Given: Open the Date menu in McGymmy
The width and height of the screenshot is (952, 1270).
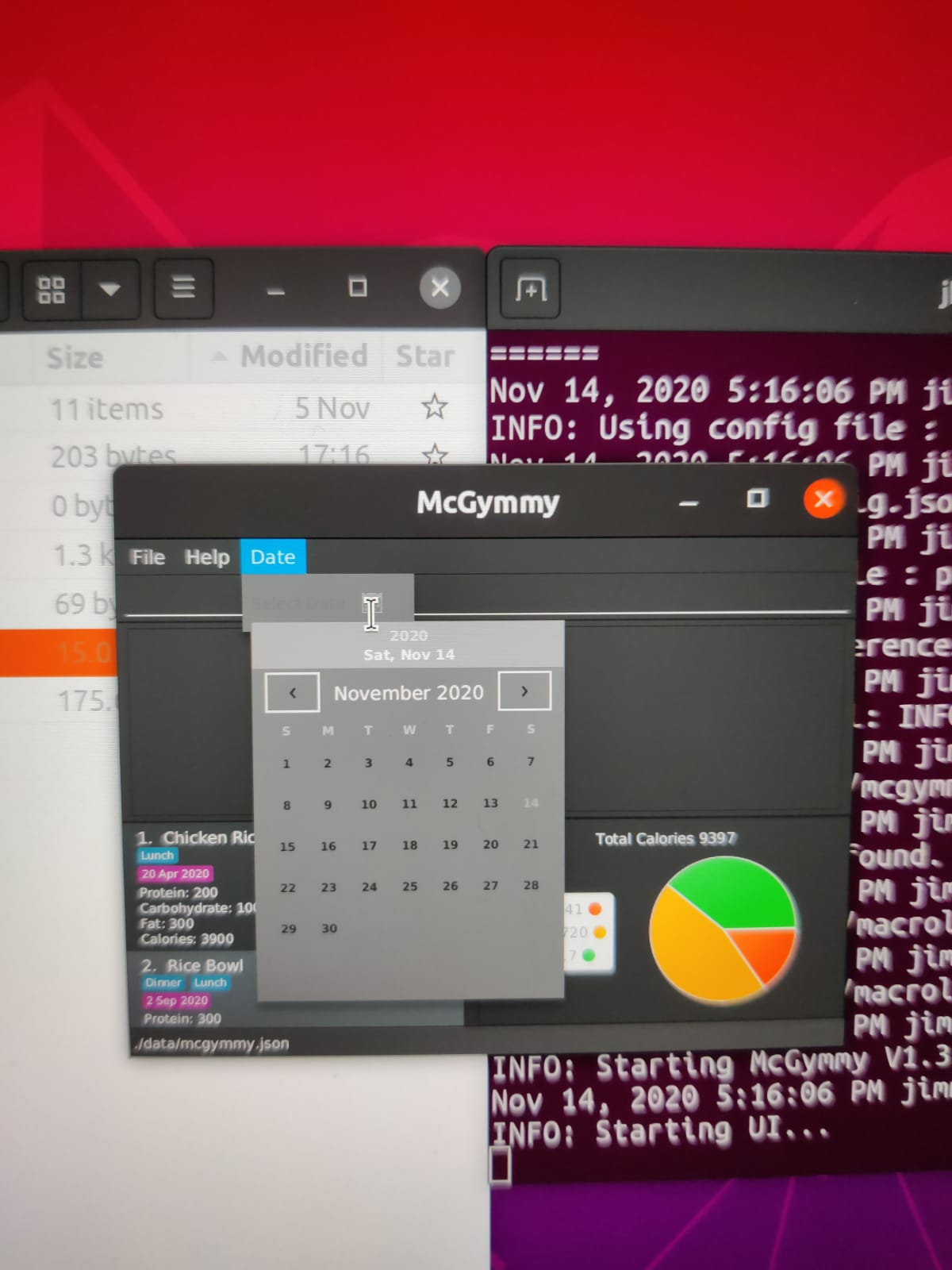Looking at the screenshot, I should [273, 556].
